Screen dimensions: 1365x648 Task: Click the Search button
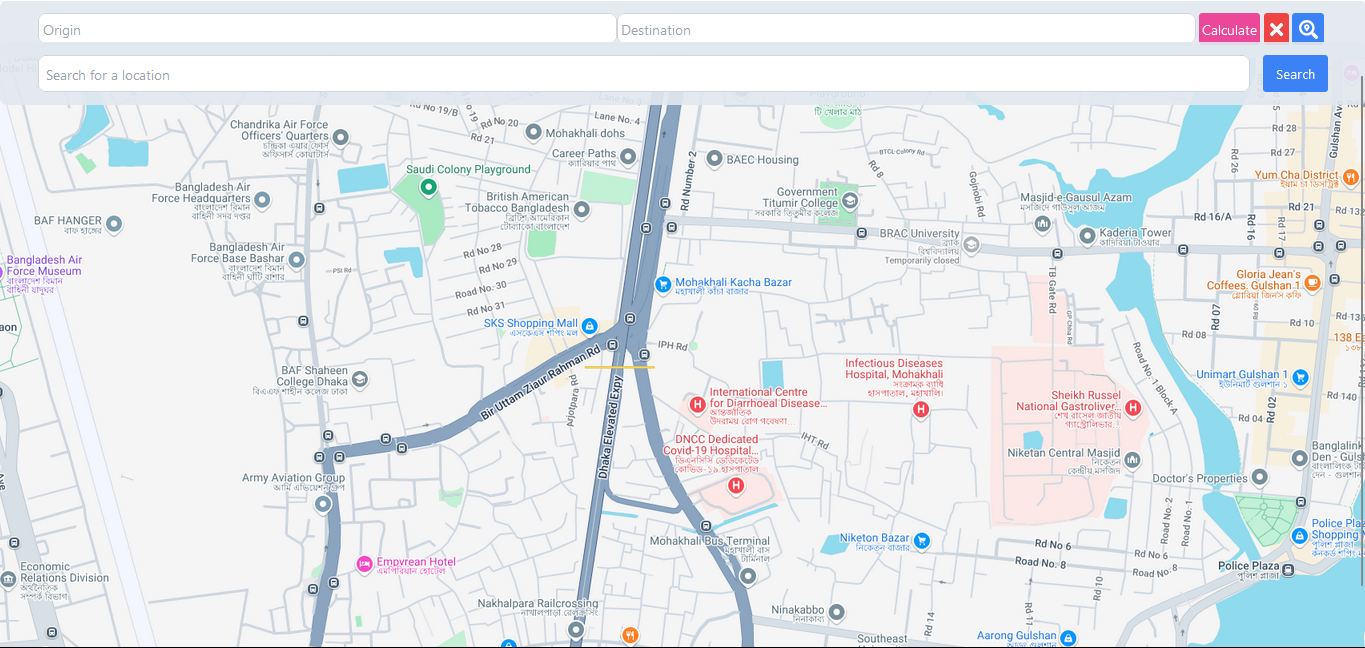click(x=1295, y=73)
